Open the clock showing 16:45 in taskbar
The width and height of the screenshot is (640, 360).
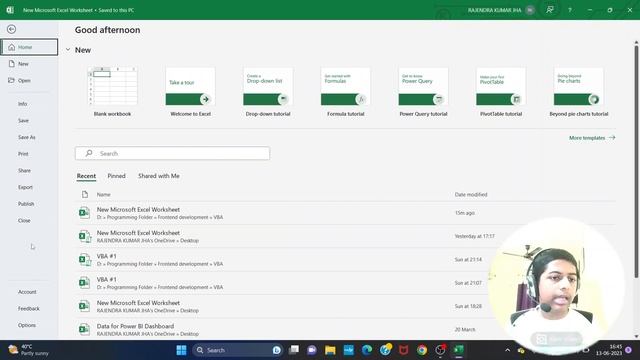pos(609,350)
